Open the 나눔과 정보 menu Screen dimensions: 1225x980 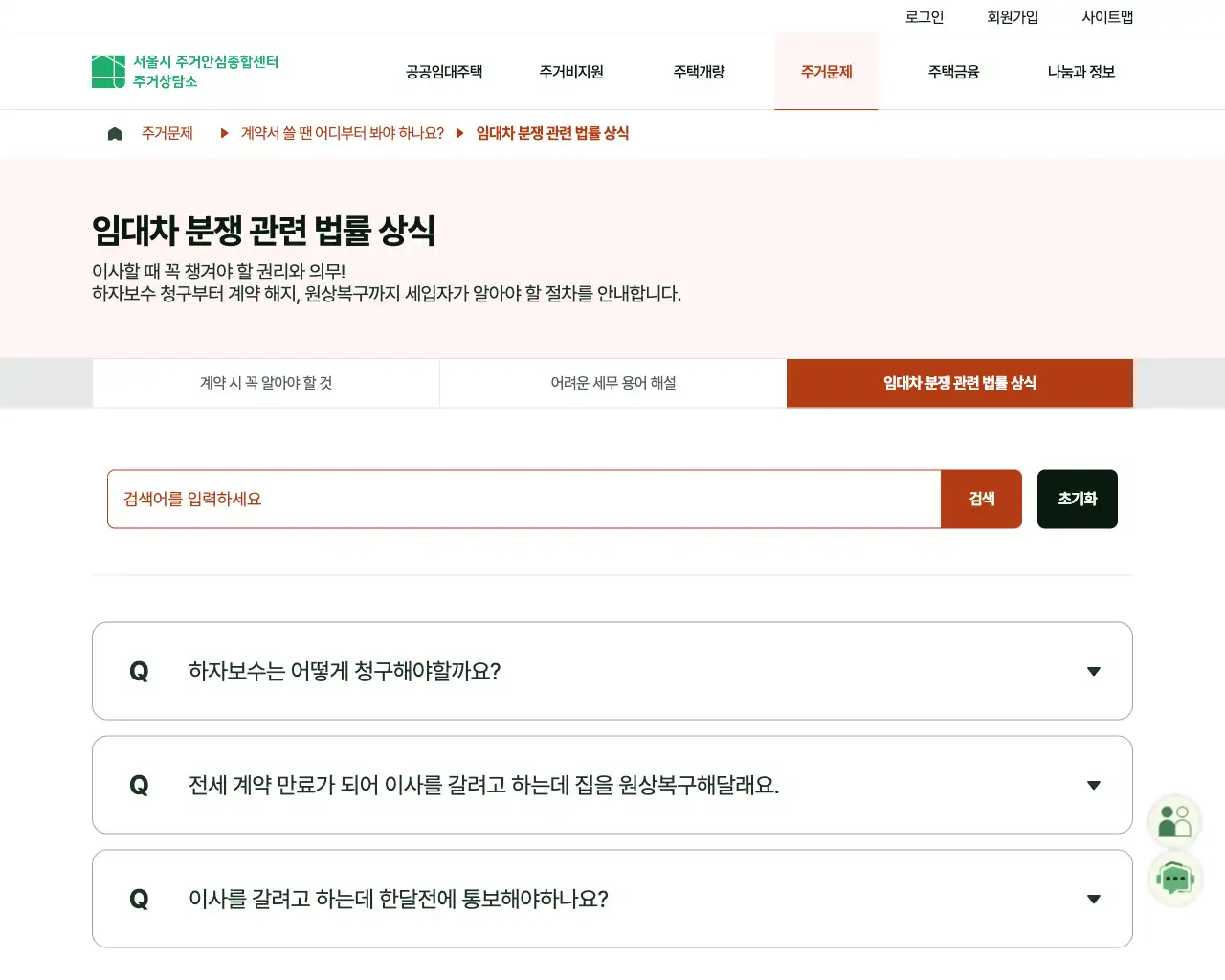point(1081,72)
